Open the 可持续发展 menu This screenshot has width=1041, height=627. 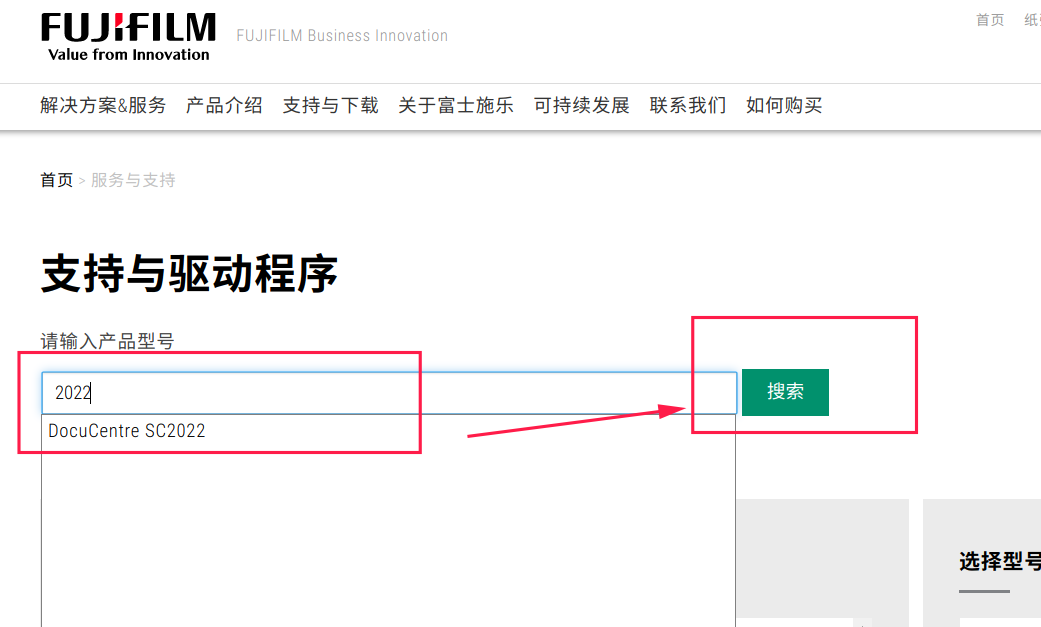click(582, 105)
